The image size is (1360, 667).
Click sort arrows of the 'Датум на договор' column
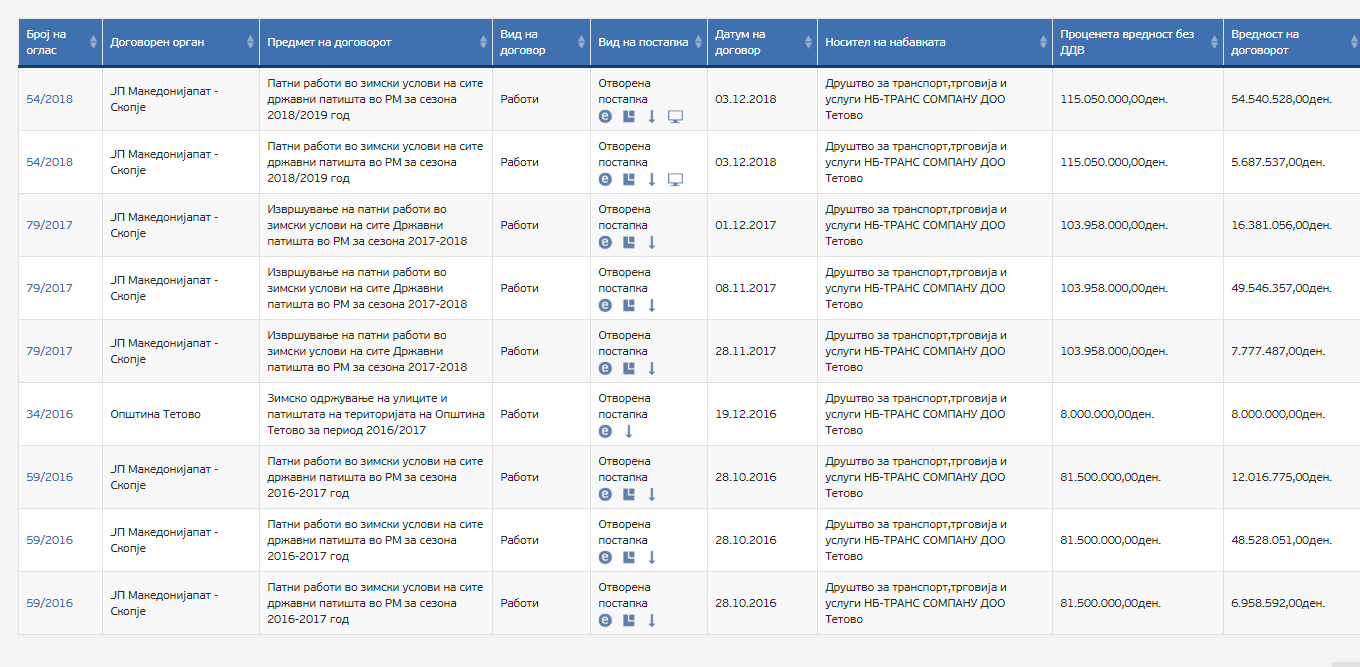808,42
